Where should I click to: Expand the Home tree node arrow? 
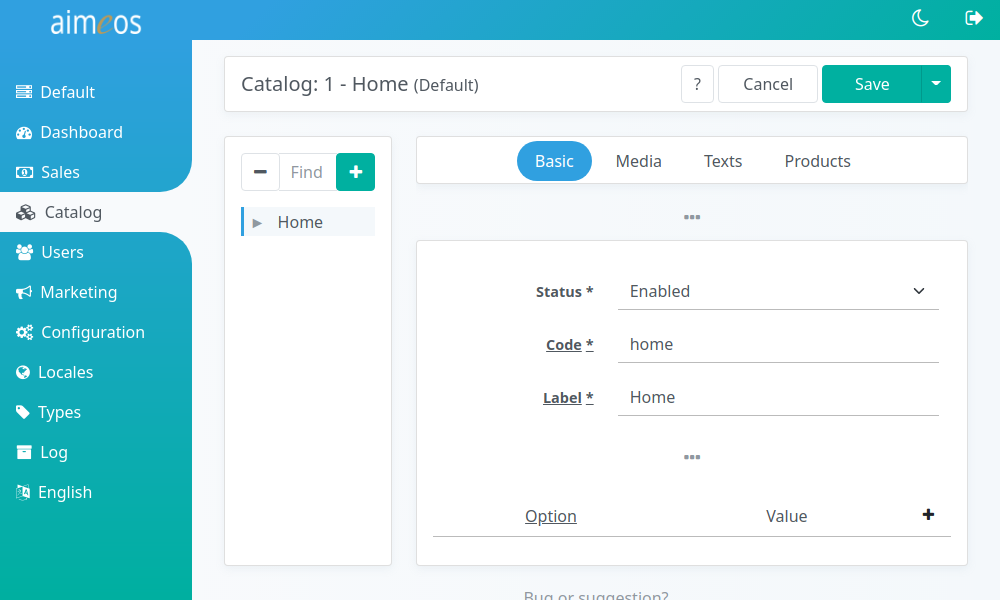tap(258, 223)
